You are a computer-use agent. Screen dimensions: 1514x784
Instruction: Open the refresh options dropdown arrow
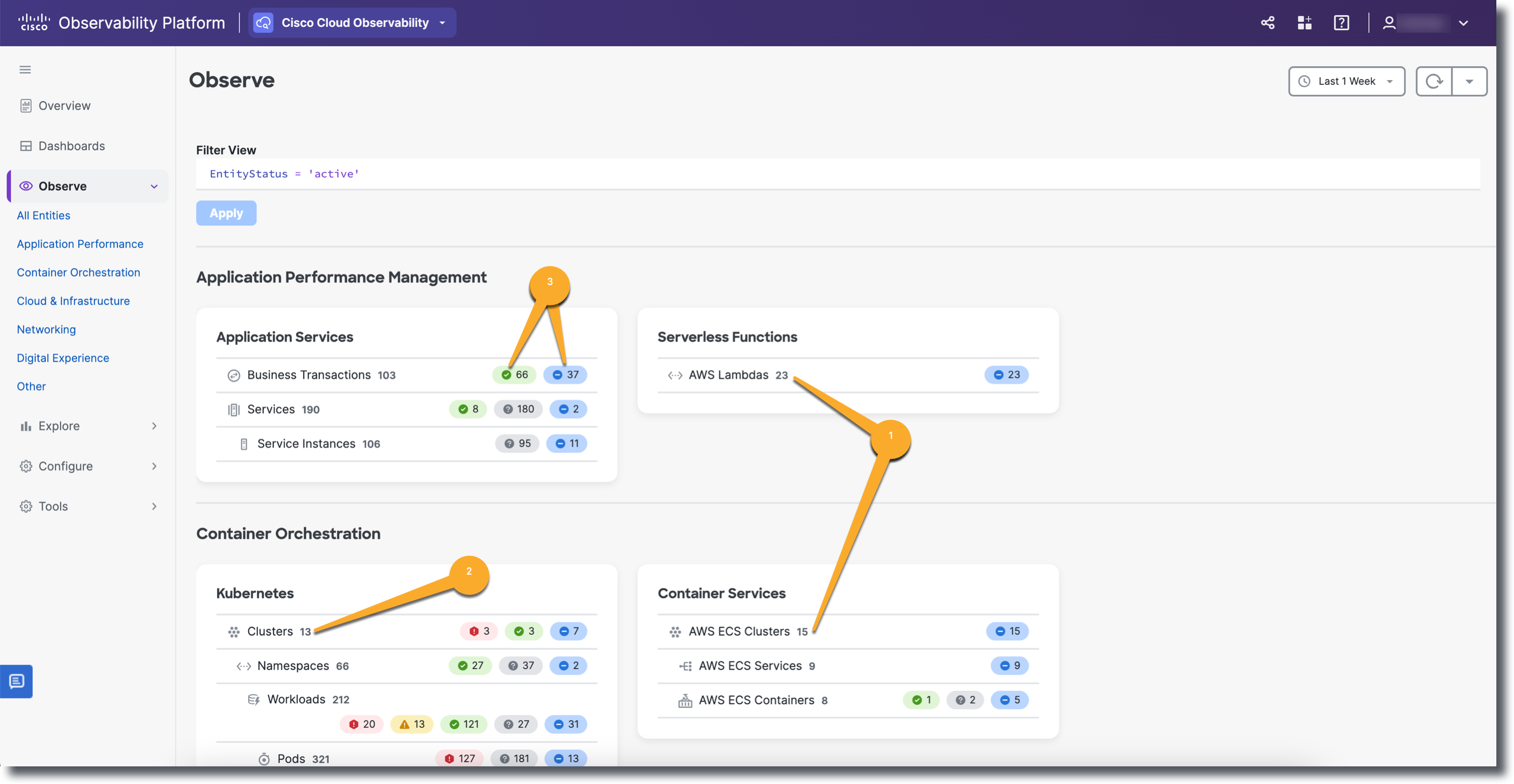point(1469,81)
